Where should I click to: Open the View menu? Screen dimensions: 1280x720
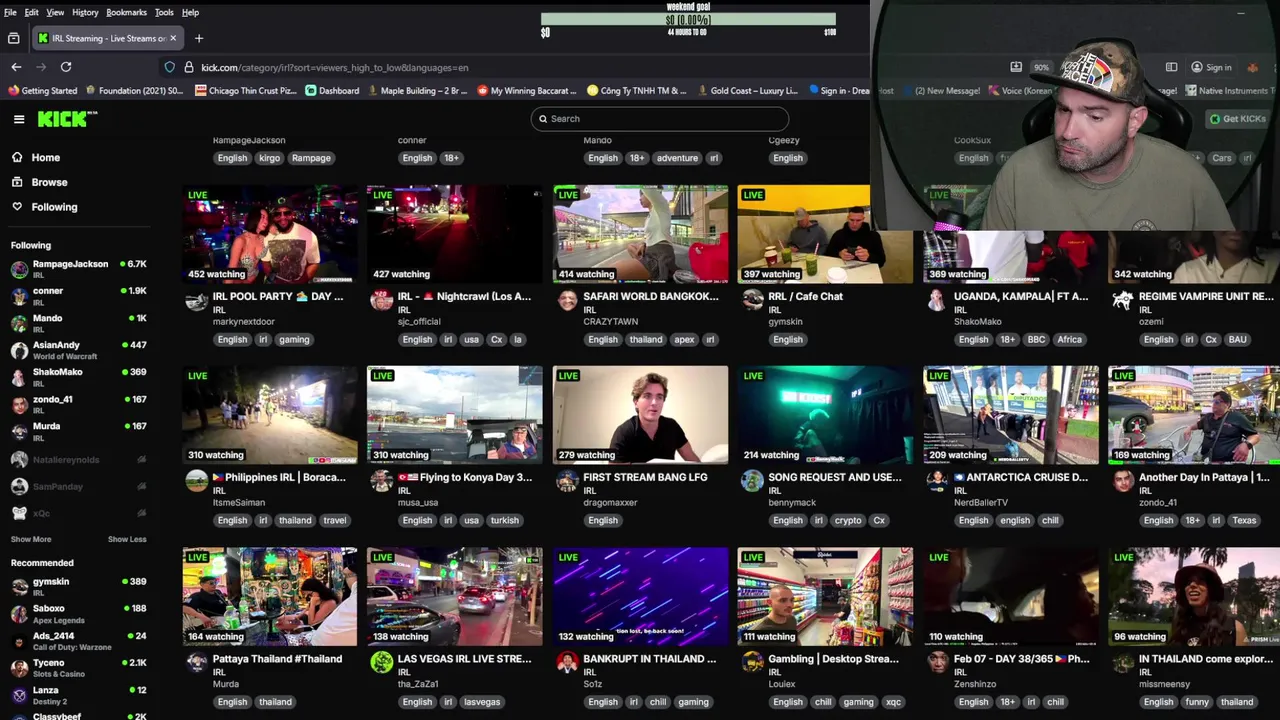(x=55, y=12)
